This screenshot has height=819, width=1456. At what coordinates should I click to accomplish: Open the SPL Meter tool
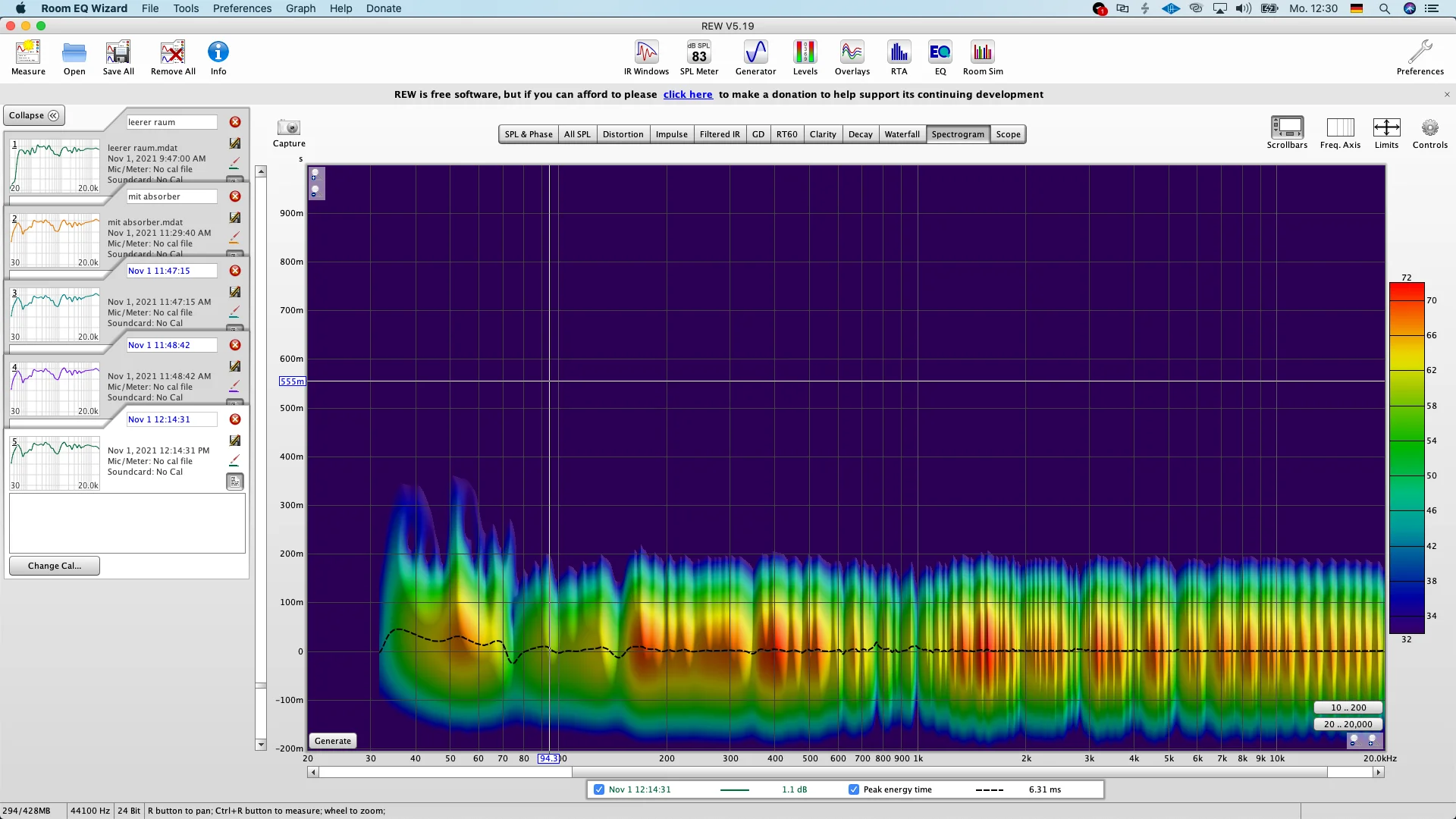(x=699, y=58)
